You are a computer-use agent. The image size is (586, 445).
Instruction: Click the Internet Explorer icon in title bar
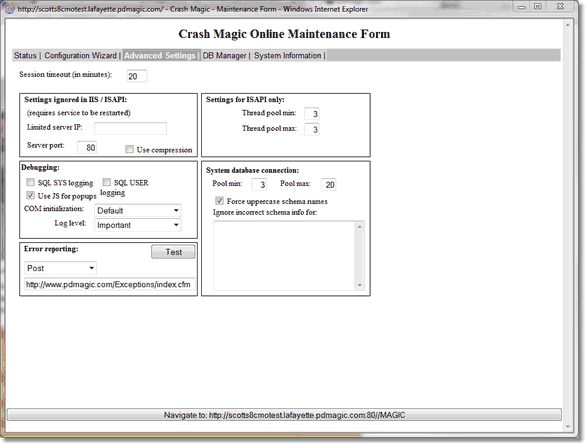click(x=10, y=9)
